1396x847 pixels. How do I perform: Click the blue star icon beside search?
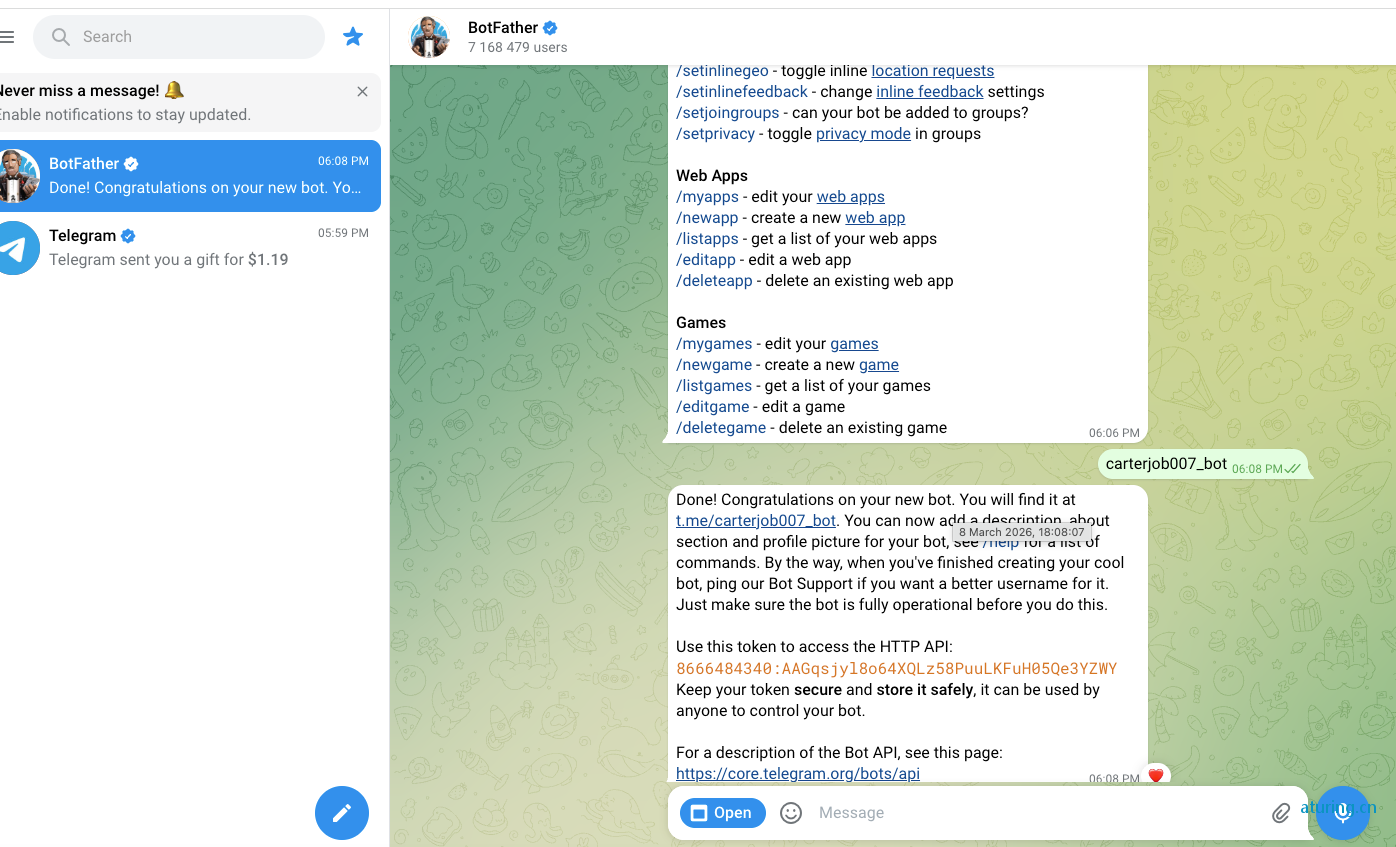[x=353, y=37]
